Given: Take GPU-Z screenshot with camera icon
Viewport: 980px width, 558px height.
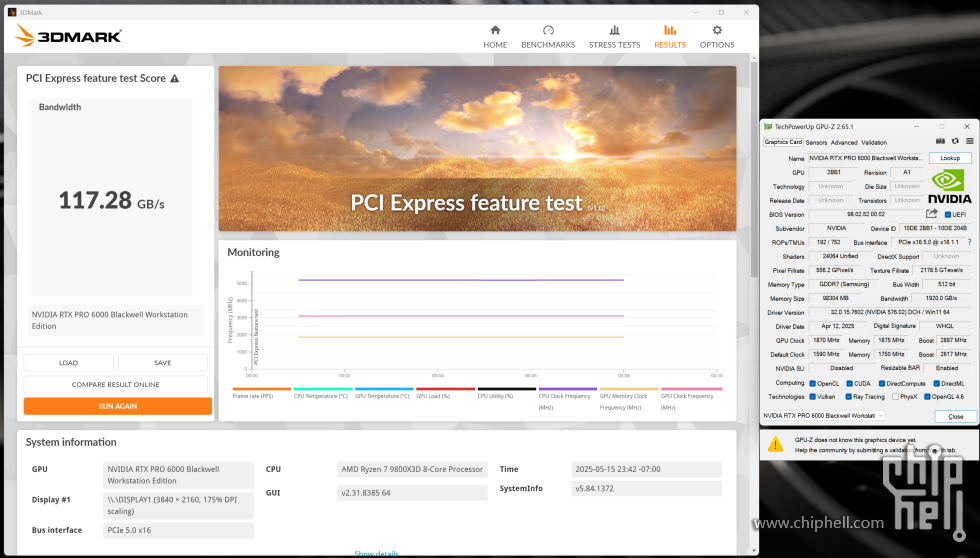Looking at the screenshot, I should pyautogui.click(x=940, y=142).
